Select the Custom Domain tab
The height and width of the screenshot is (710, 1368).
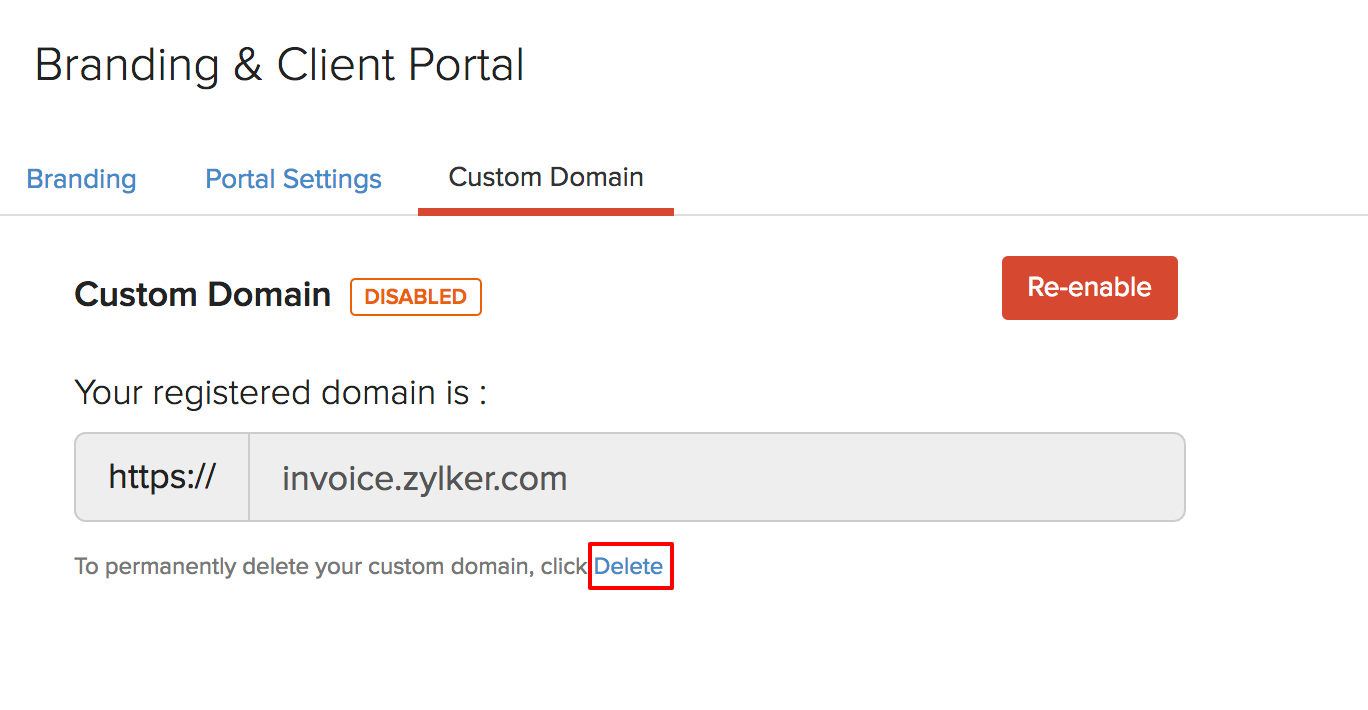[x=545, y=178]
